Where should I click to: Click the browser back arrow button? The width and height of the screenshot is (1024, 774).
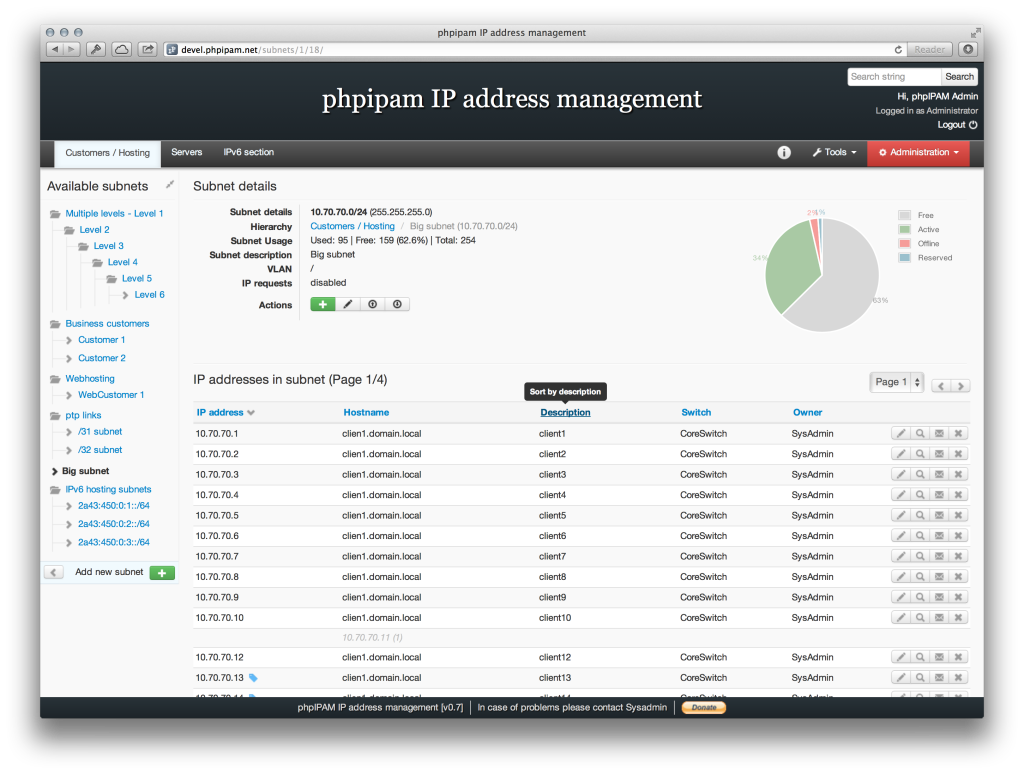[55, 50]
